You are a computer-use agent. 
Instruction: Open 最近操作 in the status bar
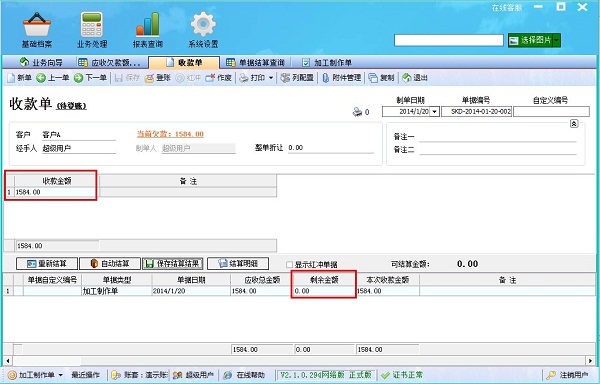pos(85,375)
